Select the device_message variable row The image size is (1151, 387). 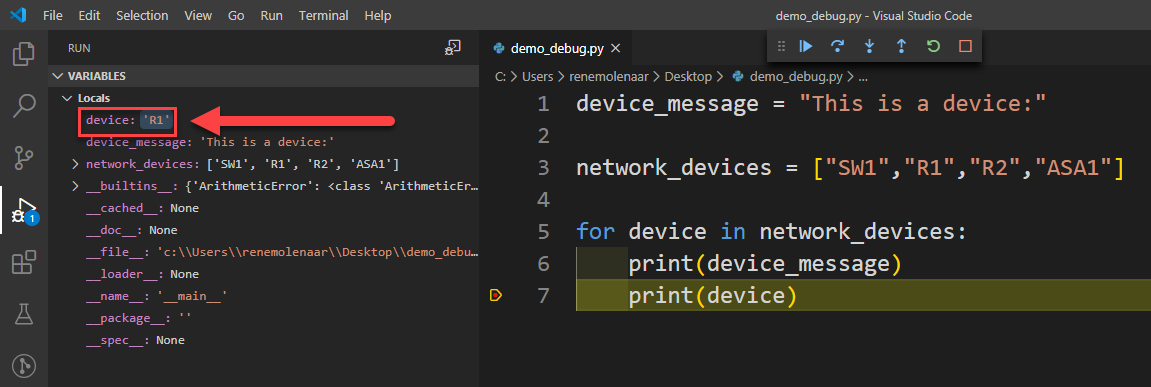point(263,142)
